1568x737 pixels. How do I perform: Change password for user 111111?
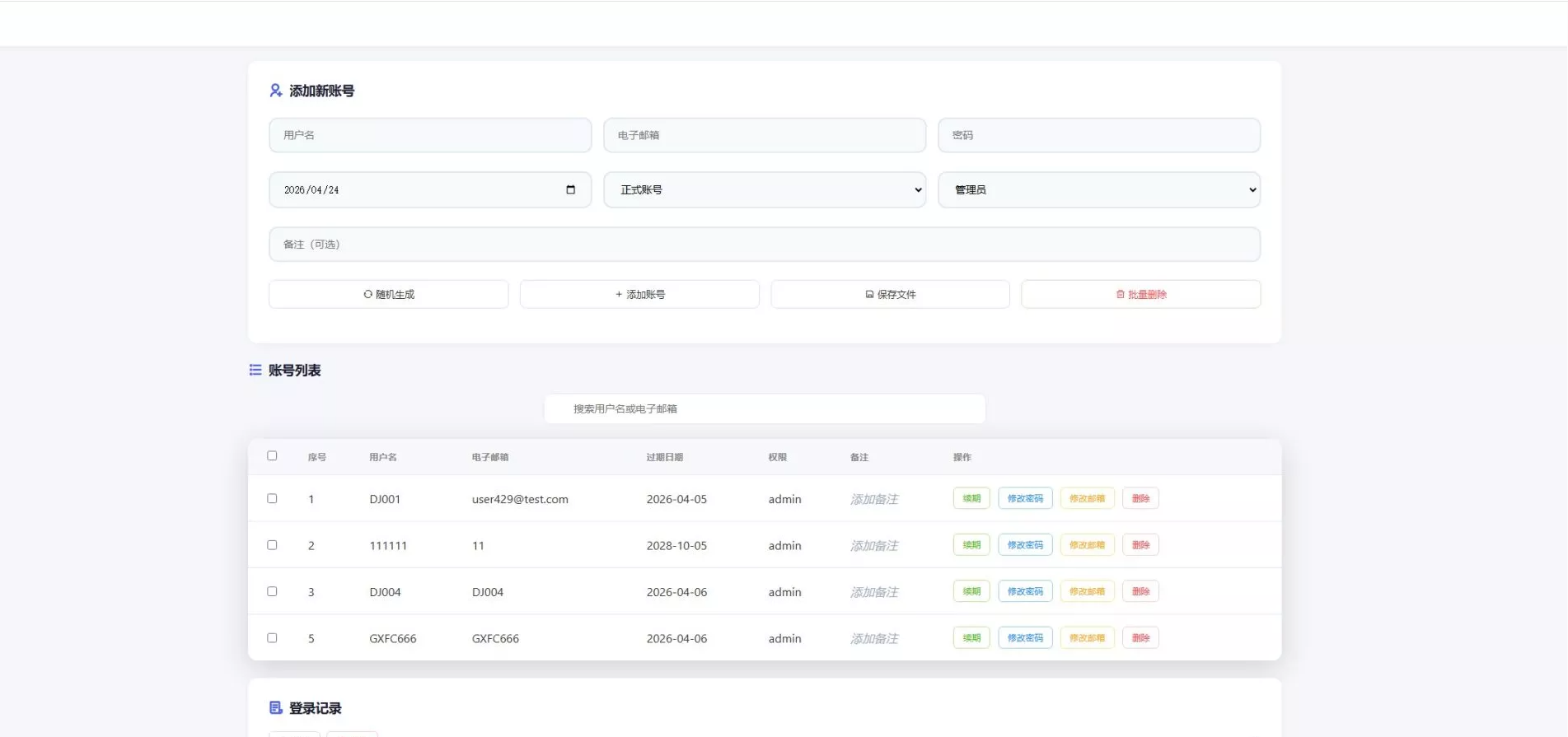coord(1025,544)
